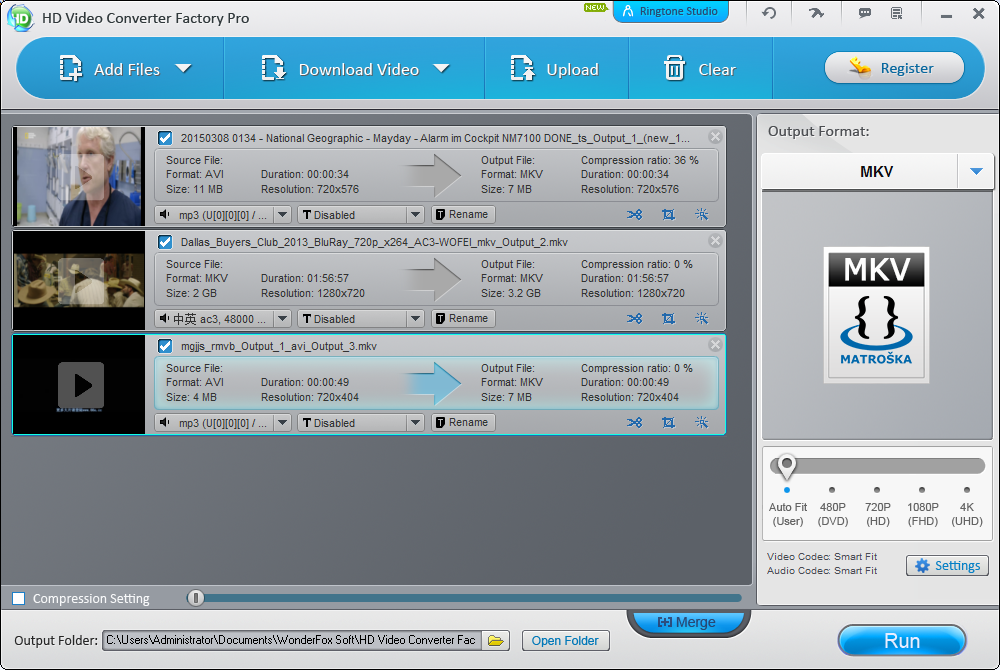Click Open Folder button
Image resolution: width=1000 pixels, height=670 pixels.
[565, 641]
